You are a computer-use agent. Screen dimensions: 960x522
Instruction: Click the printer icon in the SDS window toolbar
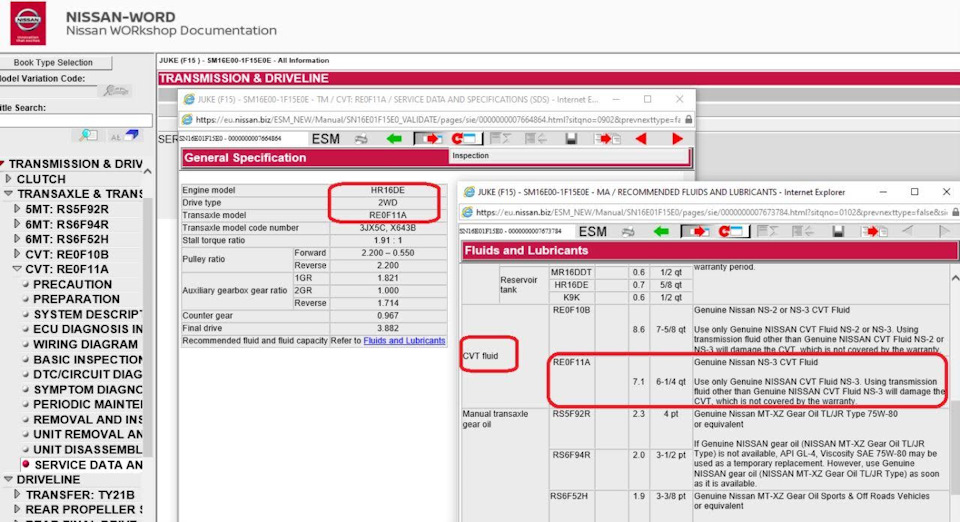(361, 139)
